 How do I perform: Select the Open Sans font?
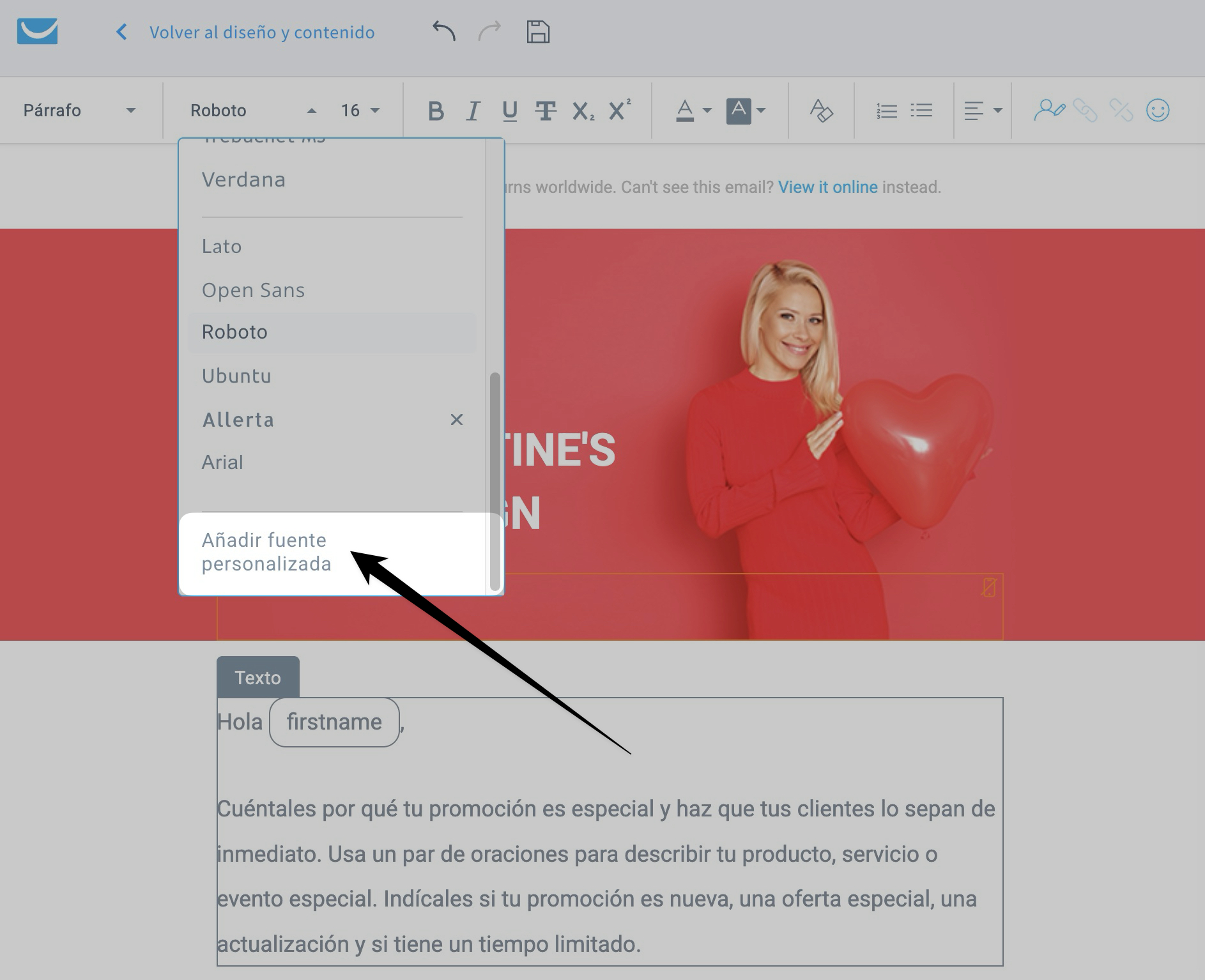coord(253,289)
